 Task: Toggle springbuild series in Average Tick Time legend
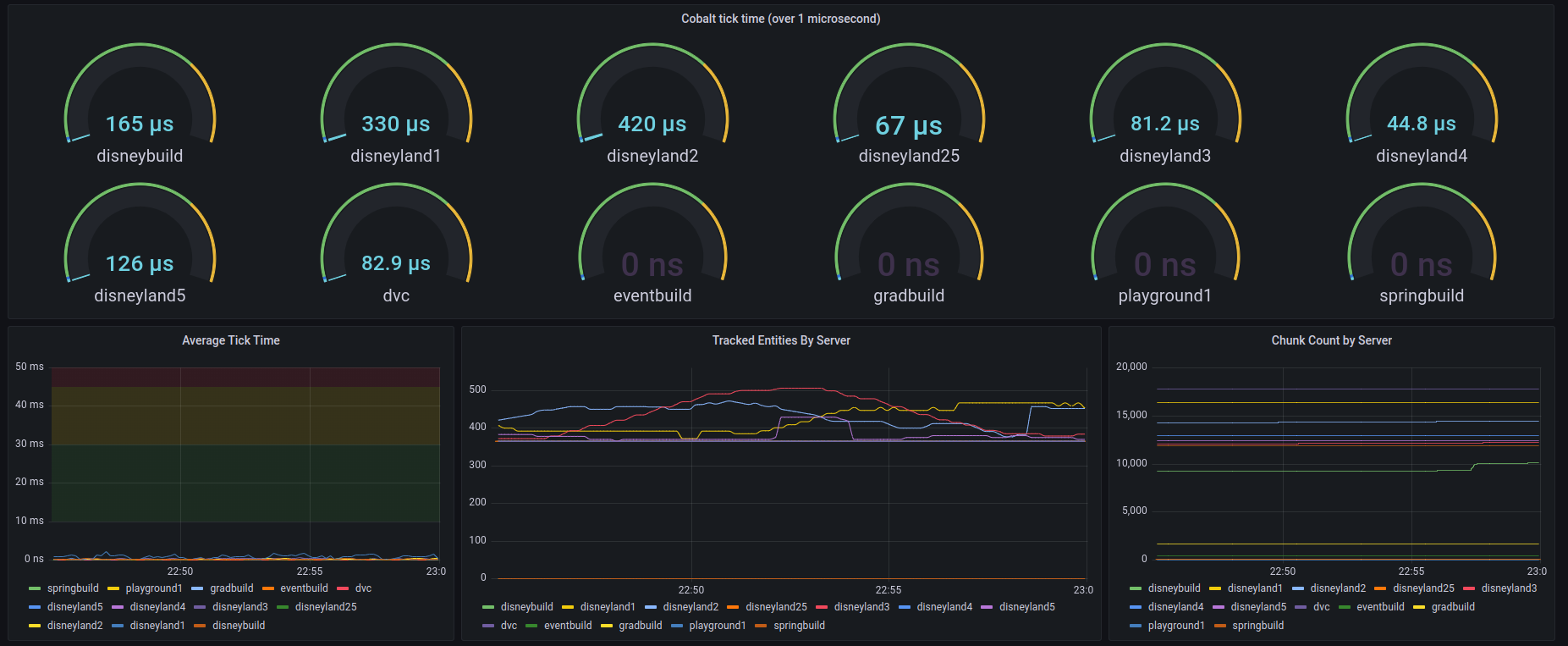tap(73, 588)
